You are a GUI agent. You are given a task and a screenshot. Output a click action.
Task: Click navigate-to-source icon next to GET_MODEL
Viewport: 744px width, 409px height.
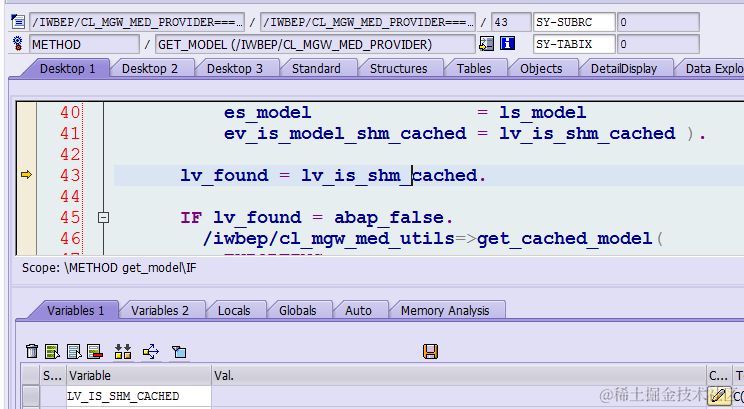(x=486, y=44)
